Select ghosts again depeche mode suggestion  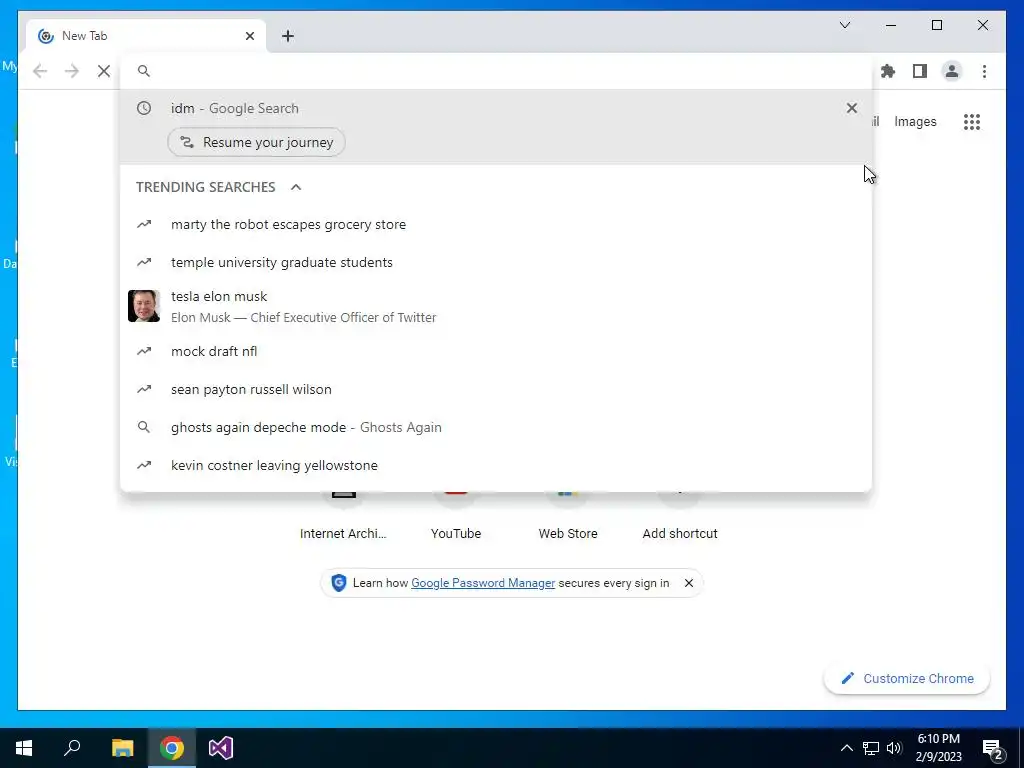tap(496, 427)
